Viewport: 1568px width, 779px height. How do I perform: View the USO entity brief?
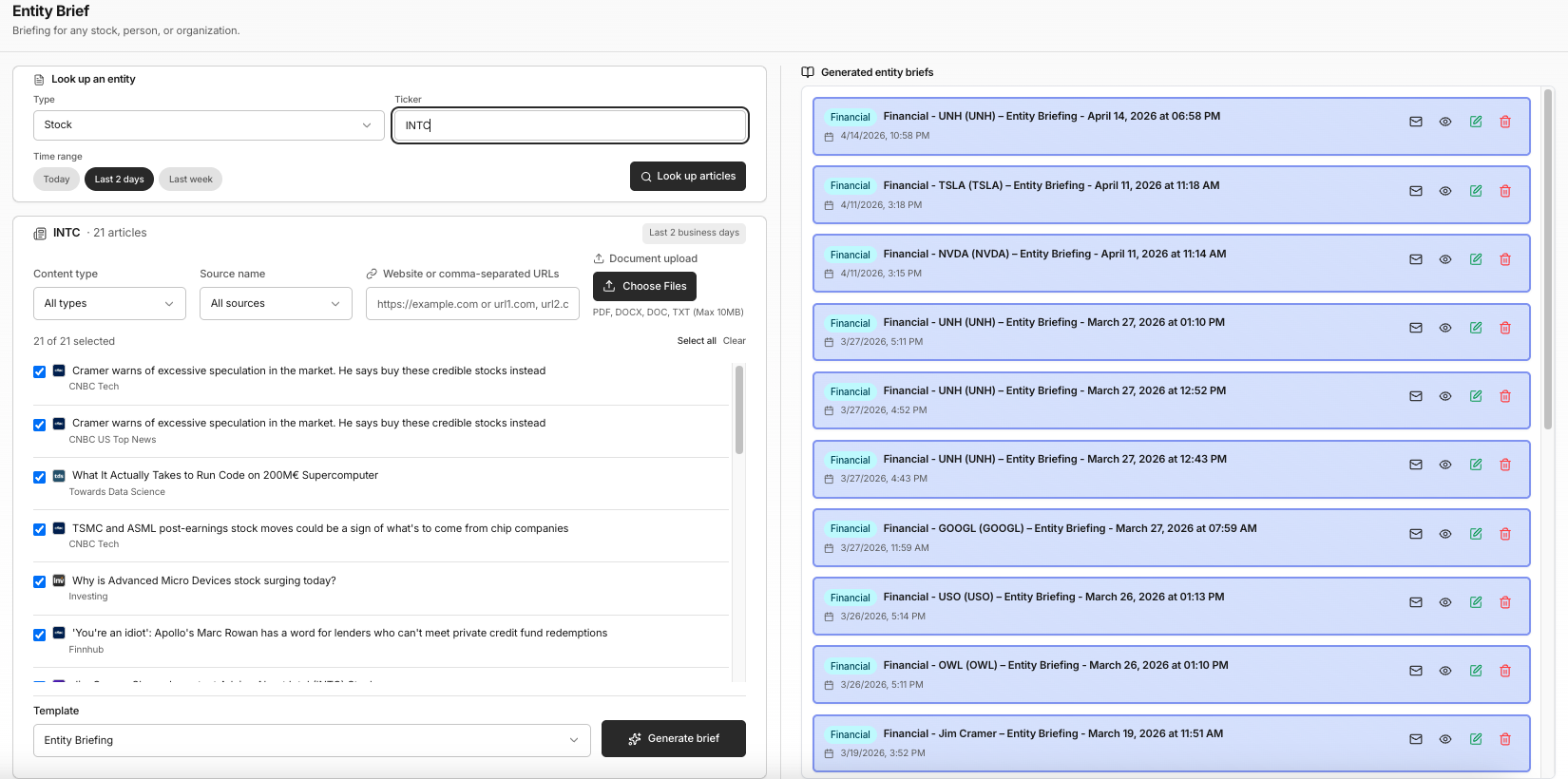(x=1445, y=602)
